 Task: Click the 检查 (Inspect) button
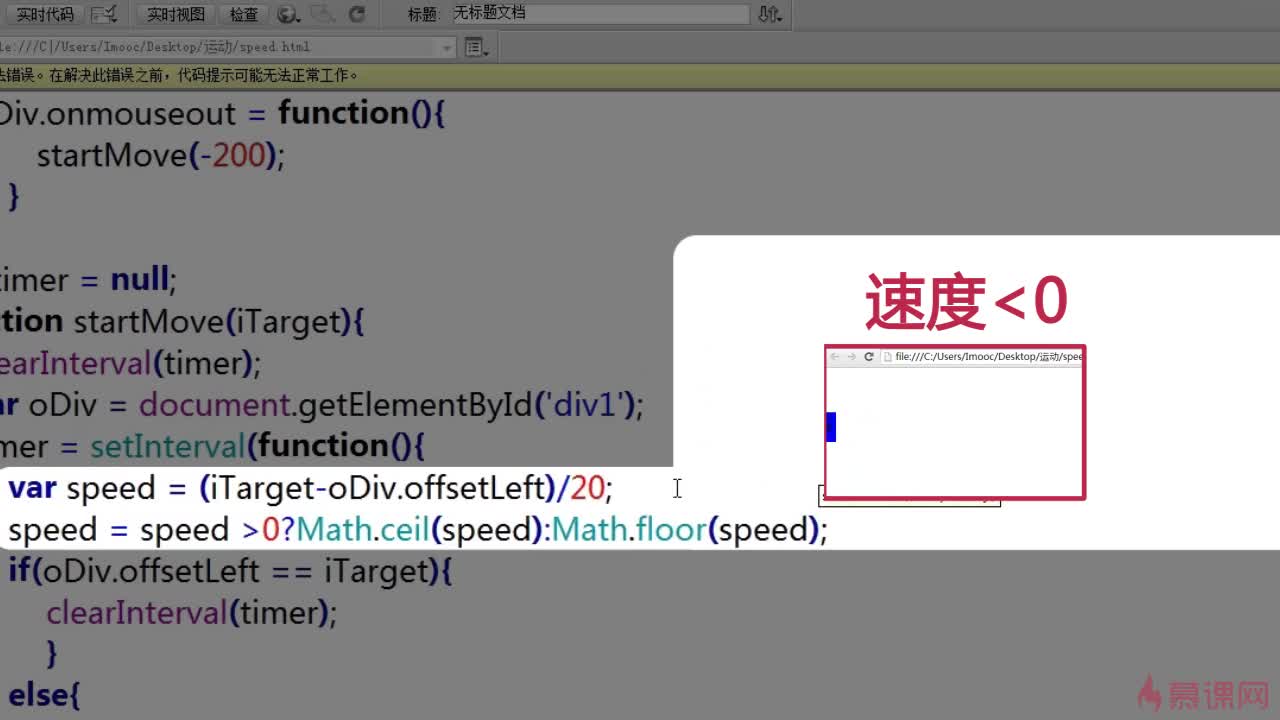243,14
